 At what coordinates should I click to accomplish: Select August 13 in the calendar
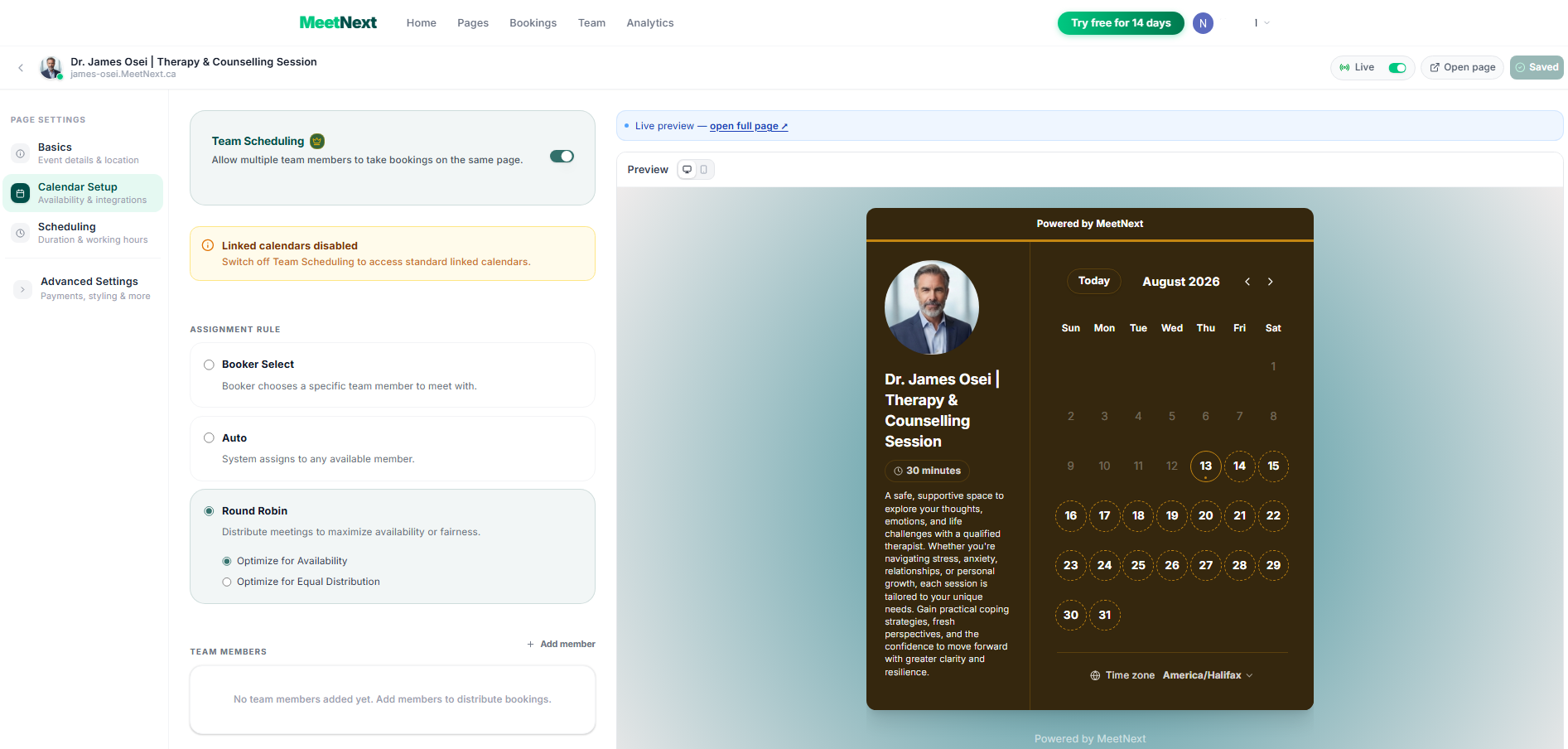[x=1205, y=466]
